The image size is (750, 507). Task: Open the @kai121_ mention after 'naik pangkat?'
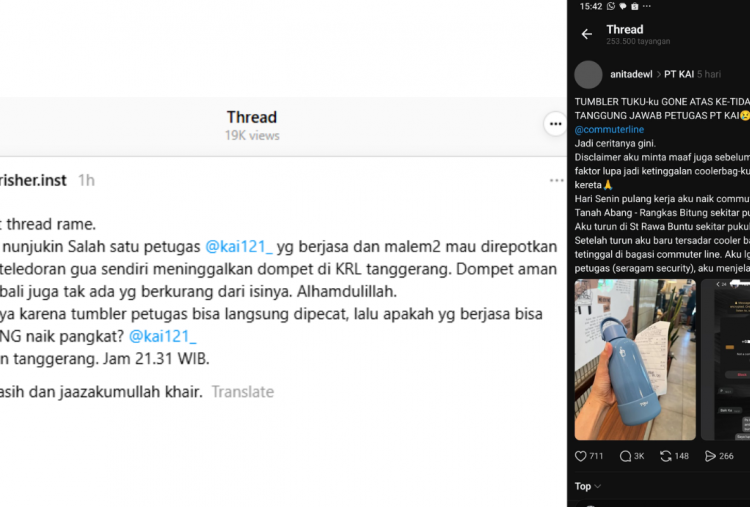[x=163, y=337]
